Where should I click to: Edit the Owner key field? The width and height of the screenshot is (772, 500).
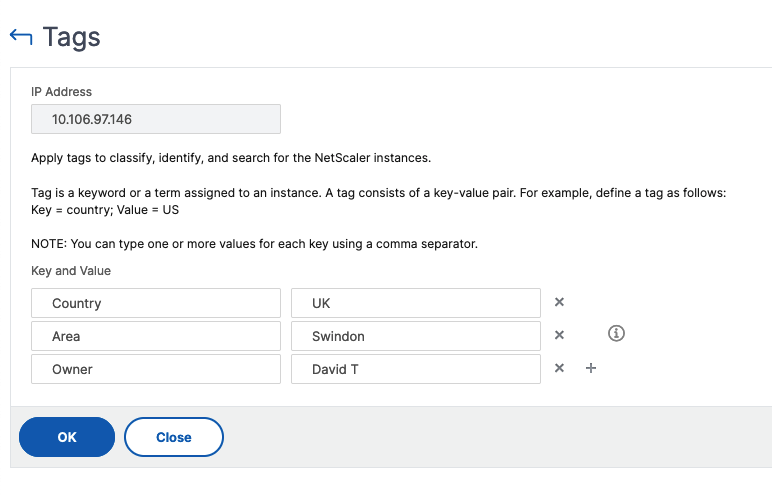coord(156,369)
